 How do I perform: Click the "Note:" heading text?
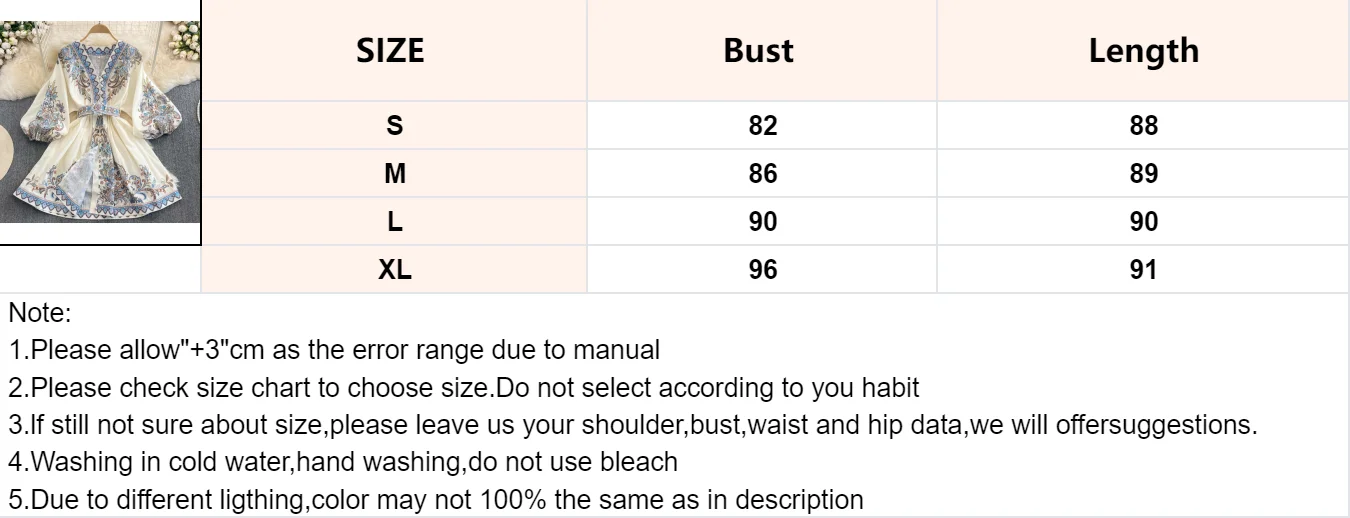[x=40, y=313]
